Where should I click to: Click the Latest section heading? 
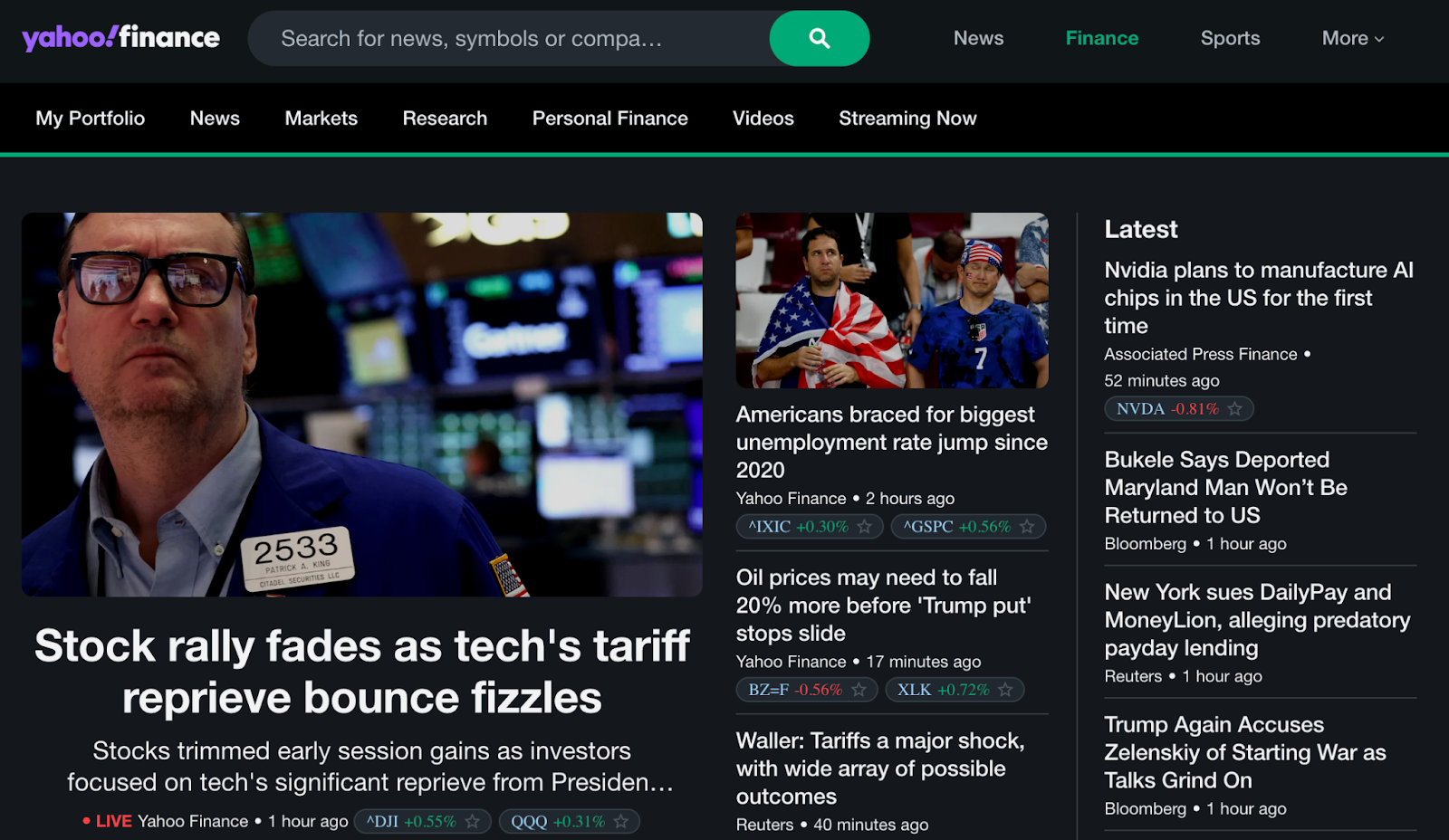coord(1141,229)
